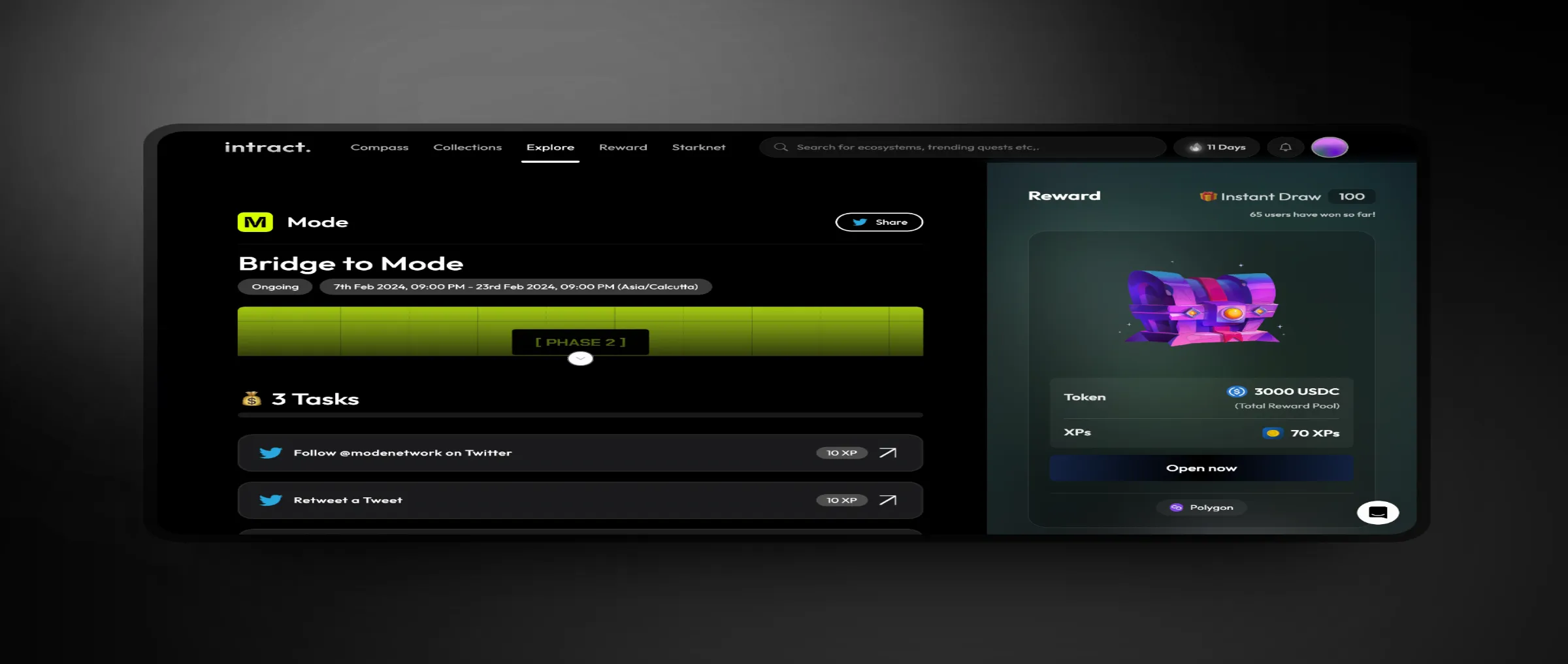
Task: Open the 11 Days streak badge
Action: tap(1218, 147)
